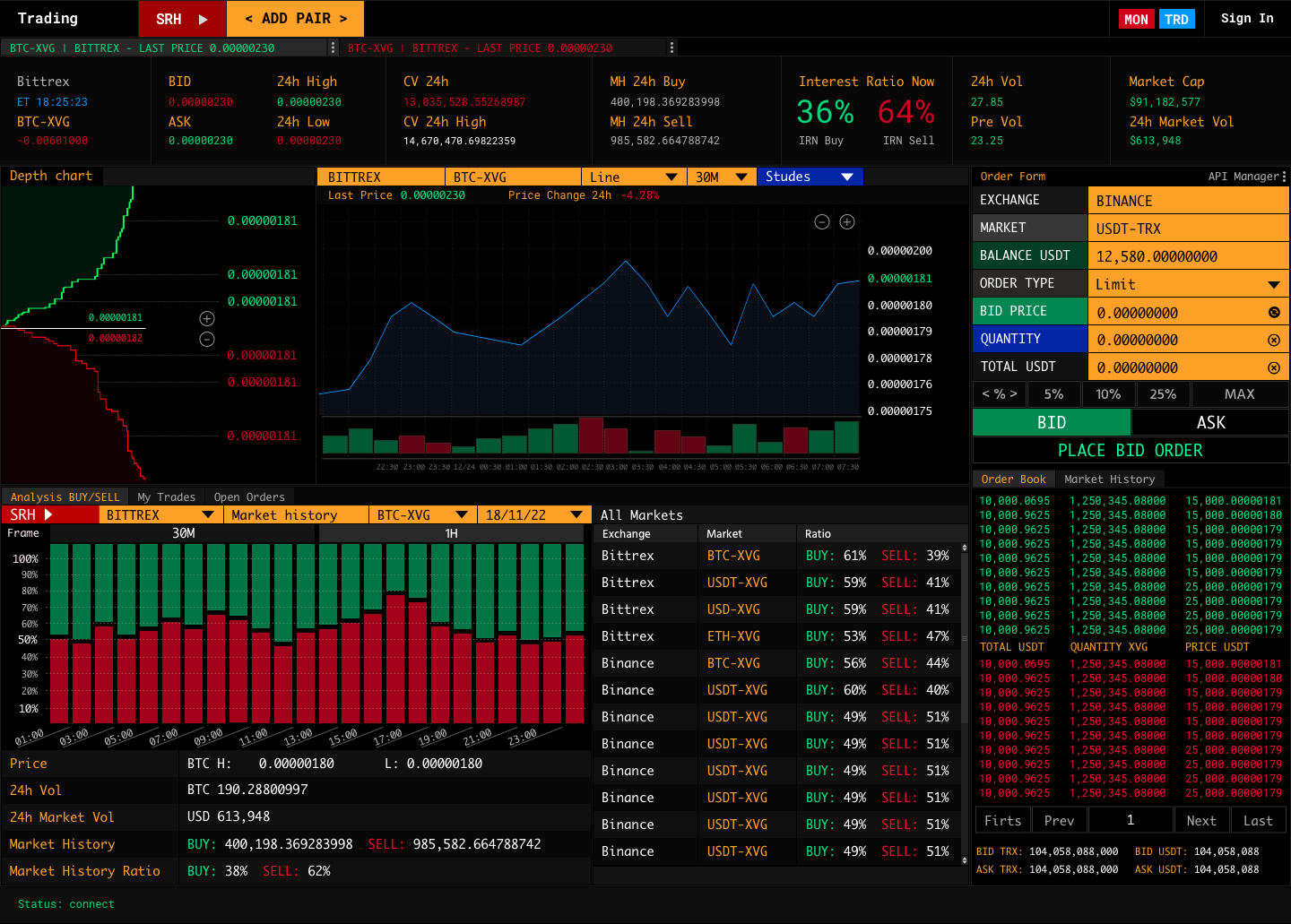Open the API Manager kebab menu

pos(1284,177)
